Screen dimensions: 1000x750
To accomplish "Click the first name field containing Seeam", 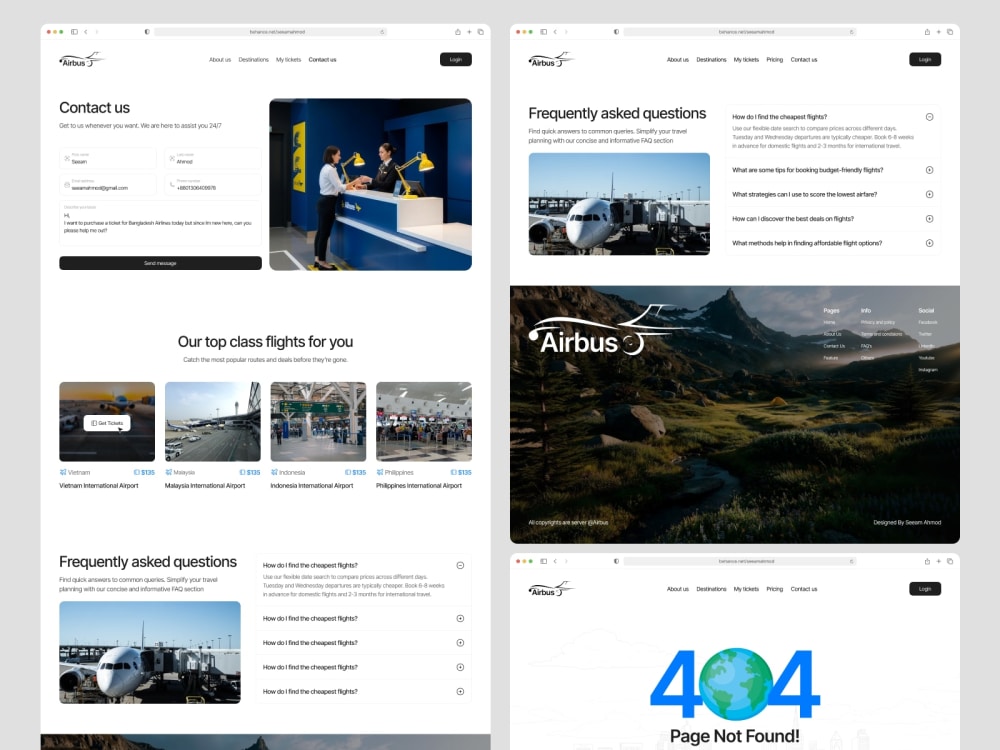I will click(108, 158).
